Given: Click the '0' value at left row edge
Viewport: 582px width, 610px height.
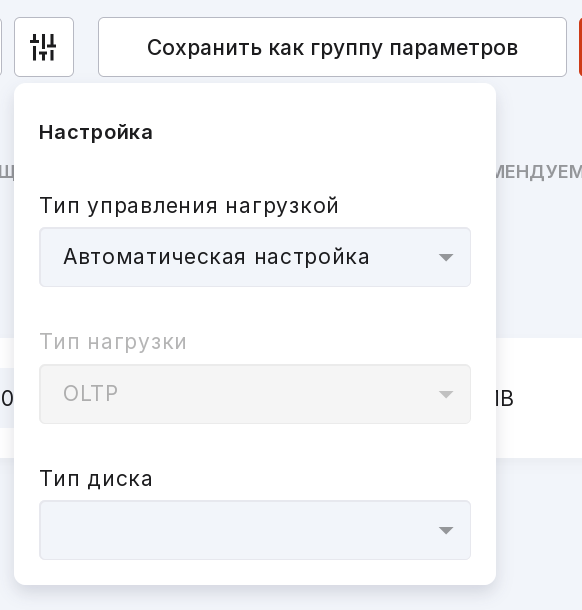Looking at the screenshot, I should pos(7,398).
